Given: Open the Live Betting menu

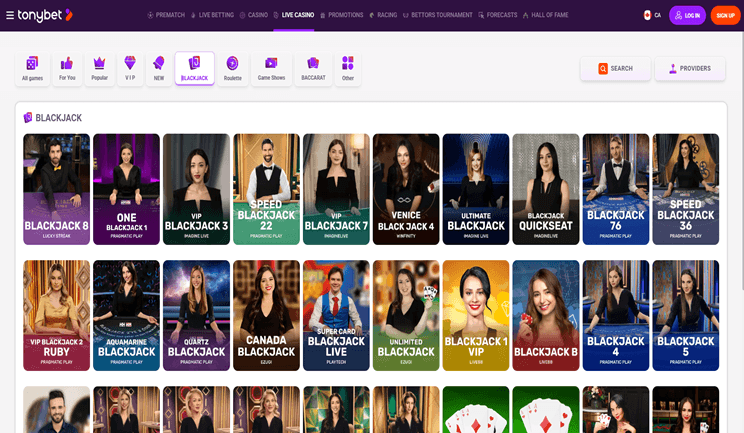Looking at the screenshot, I should click(x=212, y=15).
